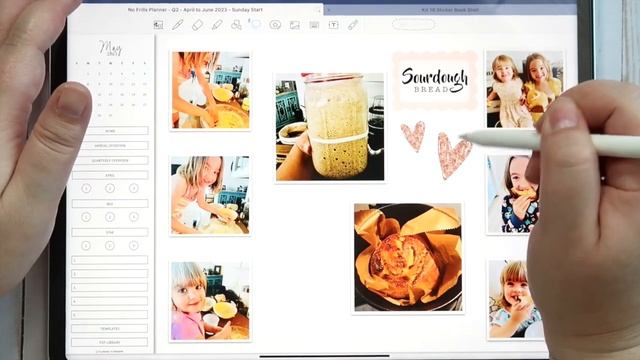Go to the MAY month page
Viewport: 640px width, 360px height.
110,204
